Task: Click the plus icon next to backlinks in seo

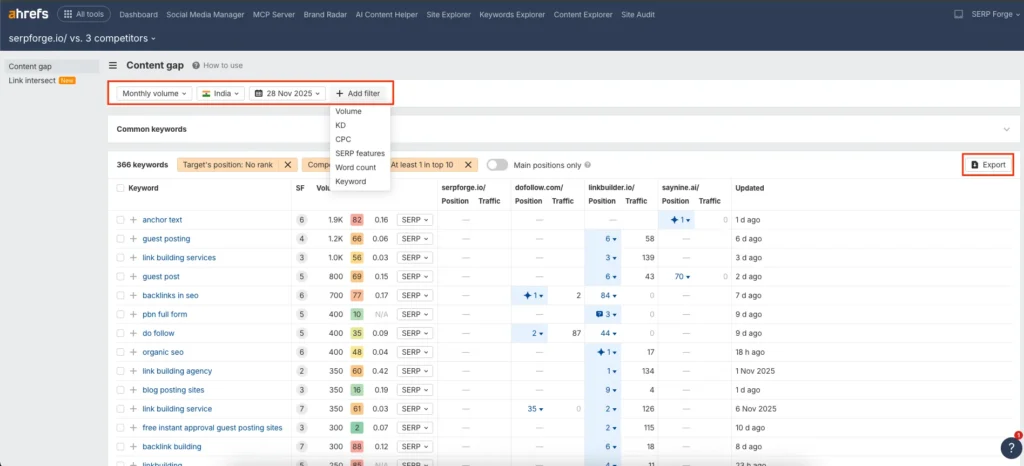Action: 133,296
